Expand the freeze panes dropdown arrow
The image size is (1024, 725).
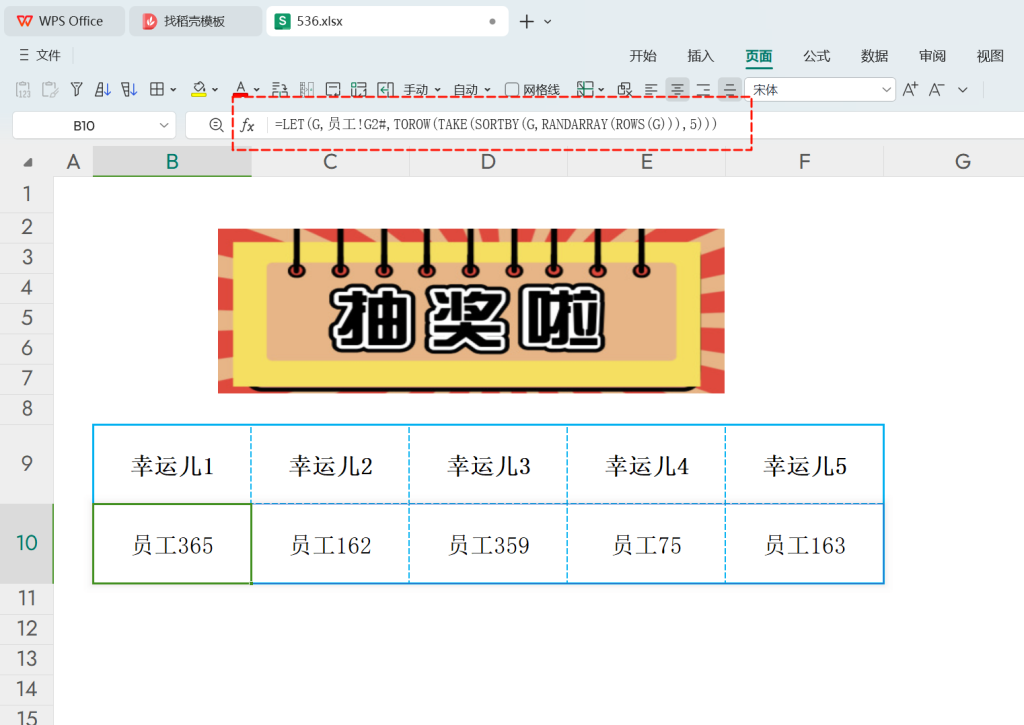point(601,89)
